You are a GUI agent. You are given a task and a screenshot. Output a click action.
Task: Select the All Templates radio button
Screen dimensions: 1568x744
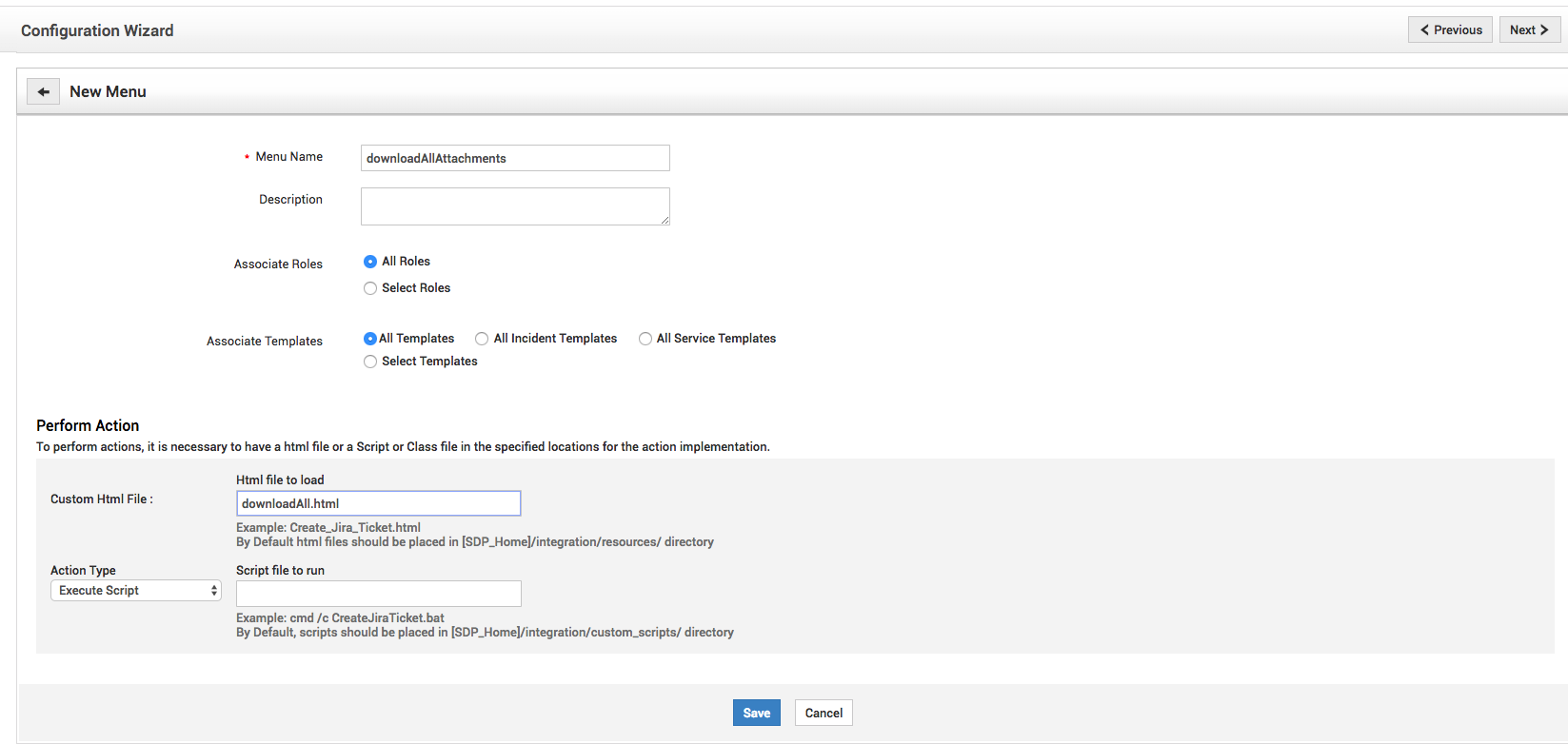(x=370, y=339)
